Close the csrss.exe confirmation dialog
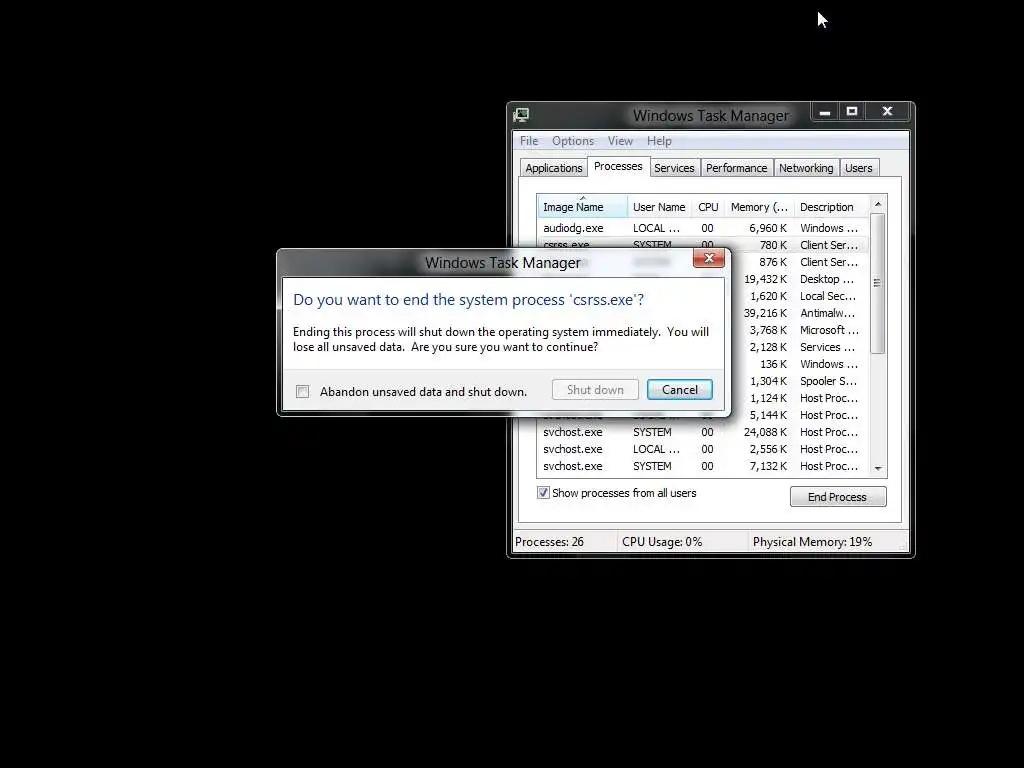 coord(709,259)
